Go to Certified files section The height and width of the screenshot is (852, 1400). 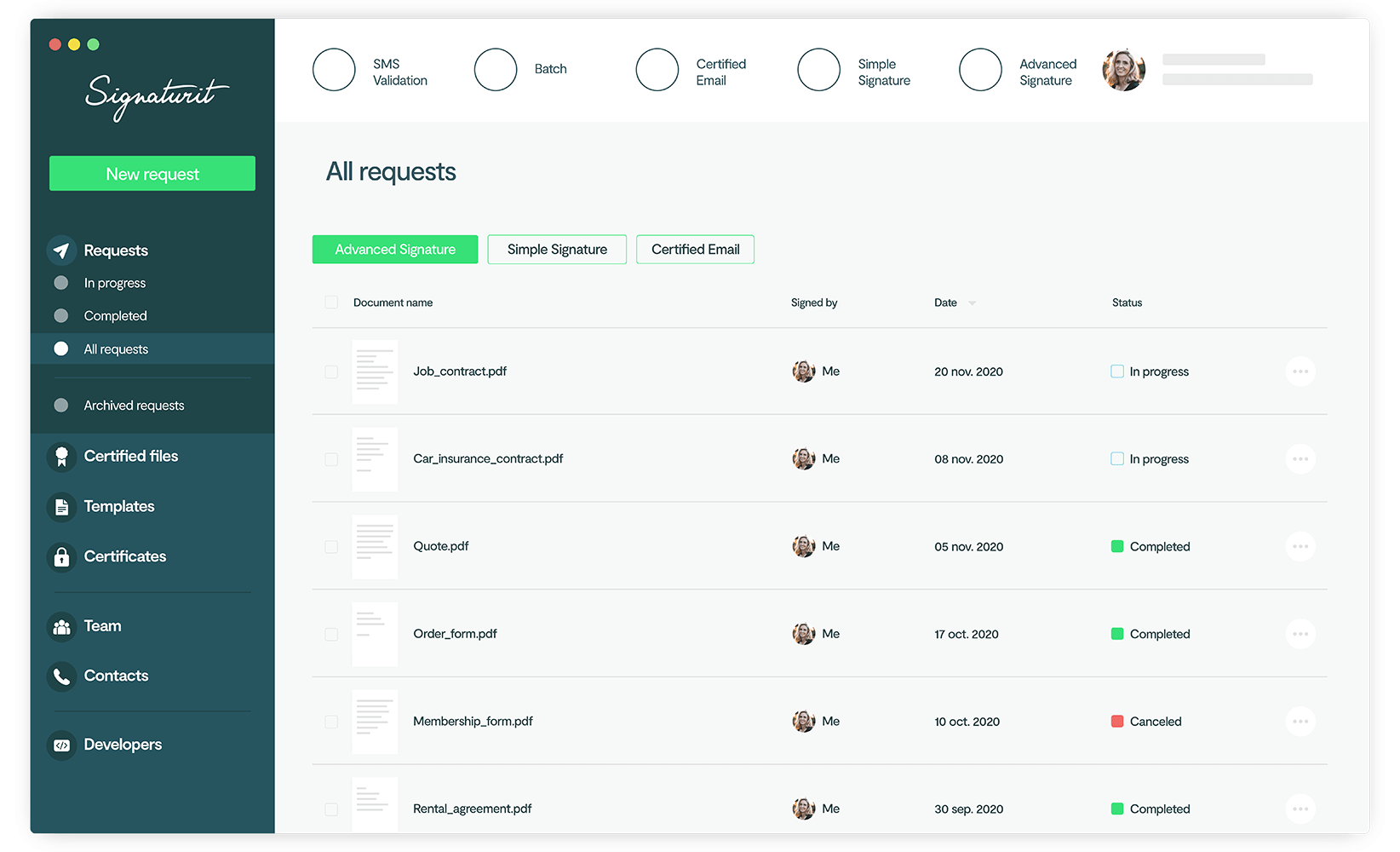[x=131, y=457]
